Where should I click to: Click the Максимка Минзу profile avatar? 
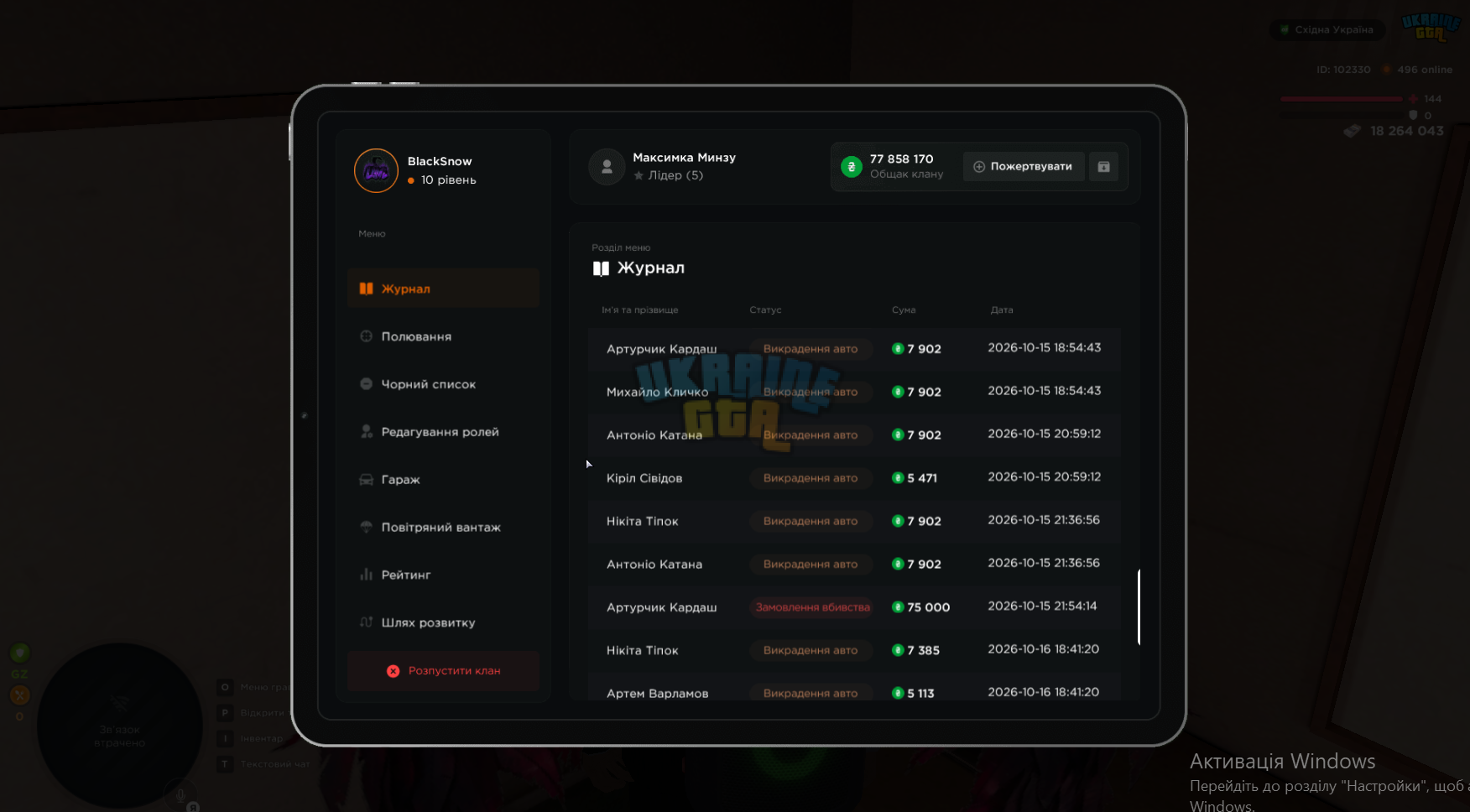(607, 167)
